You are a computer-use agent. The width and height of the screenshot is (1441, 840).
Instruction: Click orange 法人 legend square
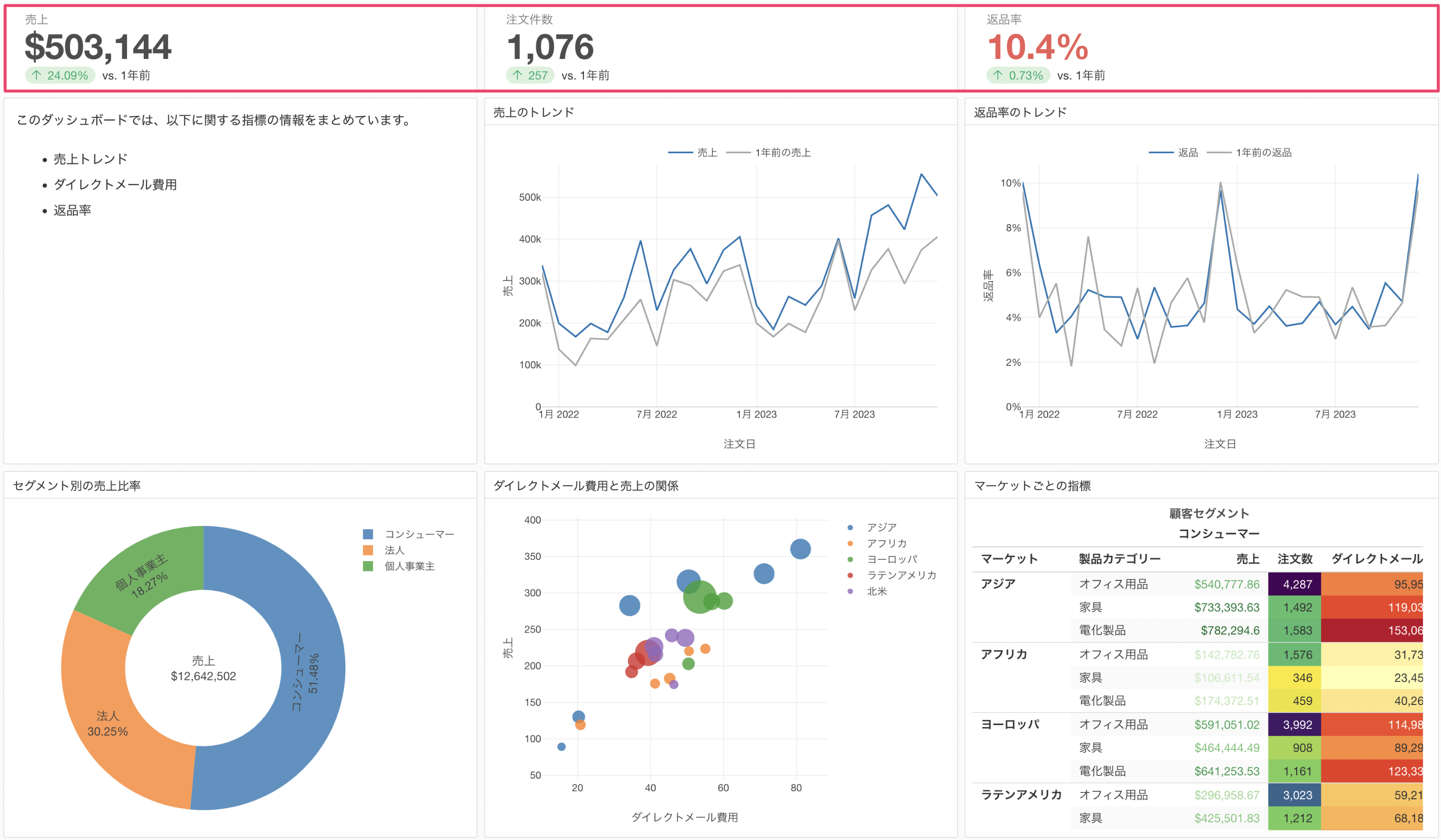point(368,550)
